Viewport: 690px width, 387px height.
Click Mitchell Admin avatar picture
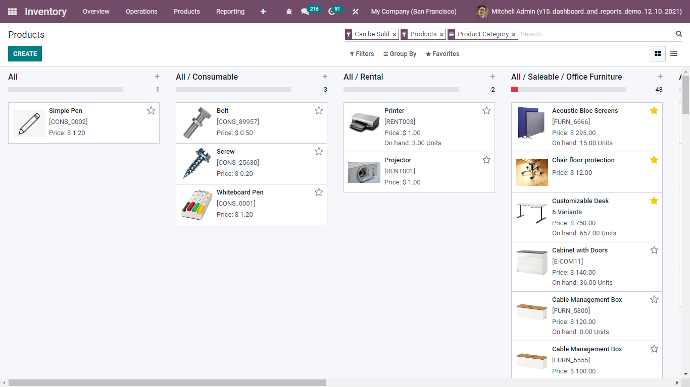[482, 12]
